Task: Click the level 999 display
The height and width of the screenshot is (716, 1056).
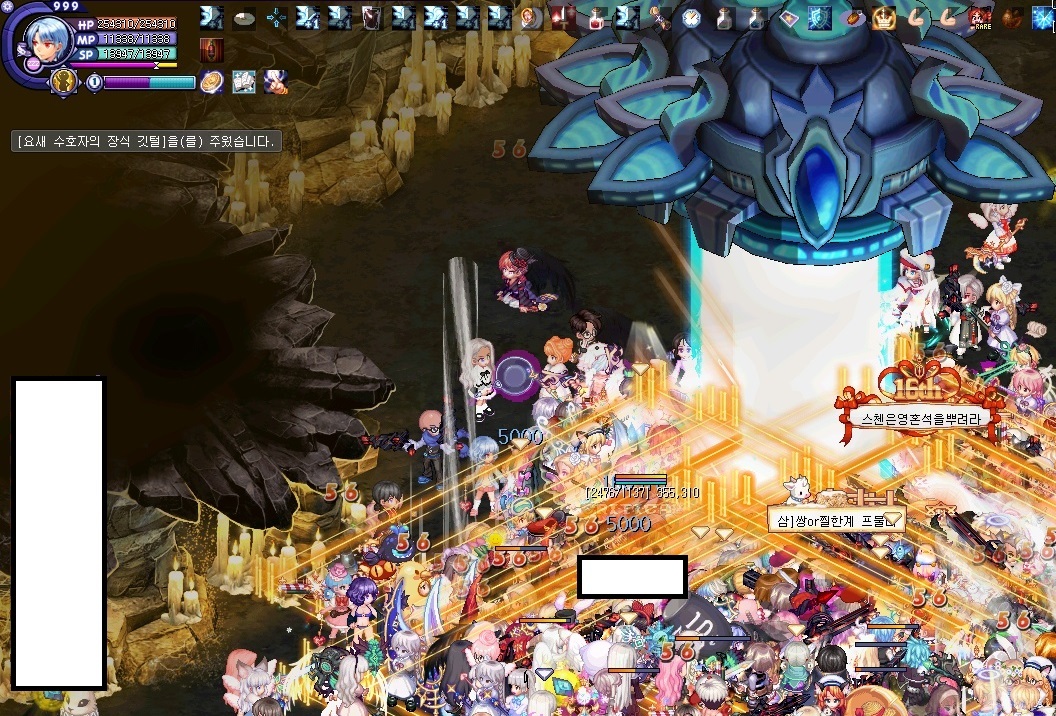Action: (x=66, y=6)
